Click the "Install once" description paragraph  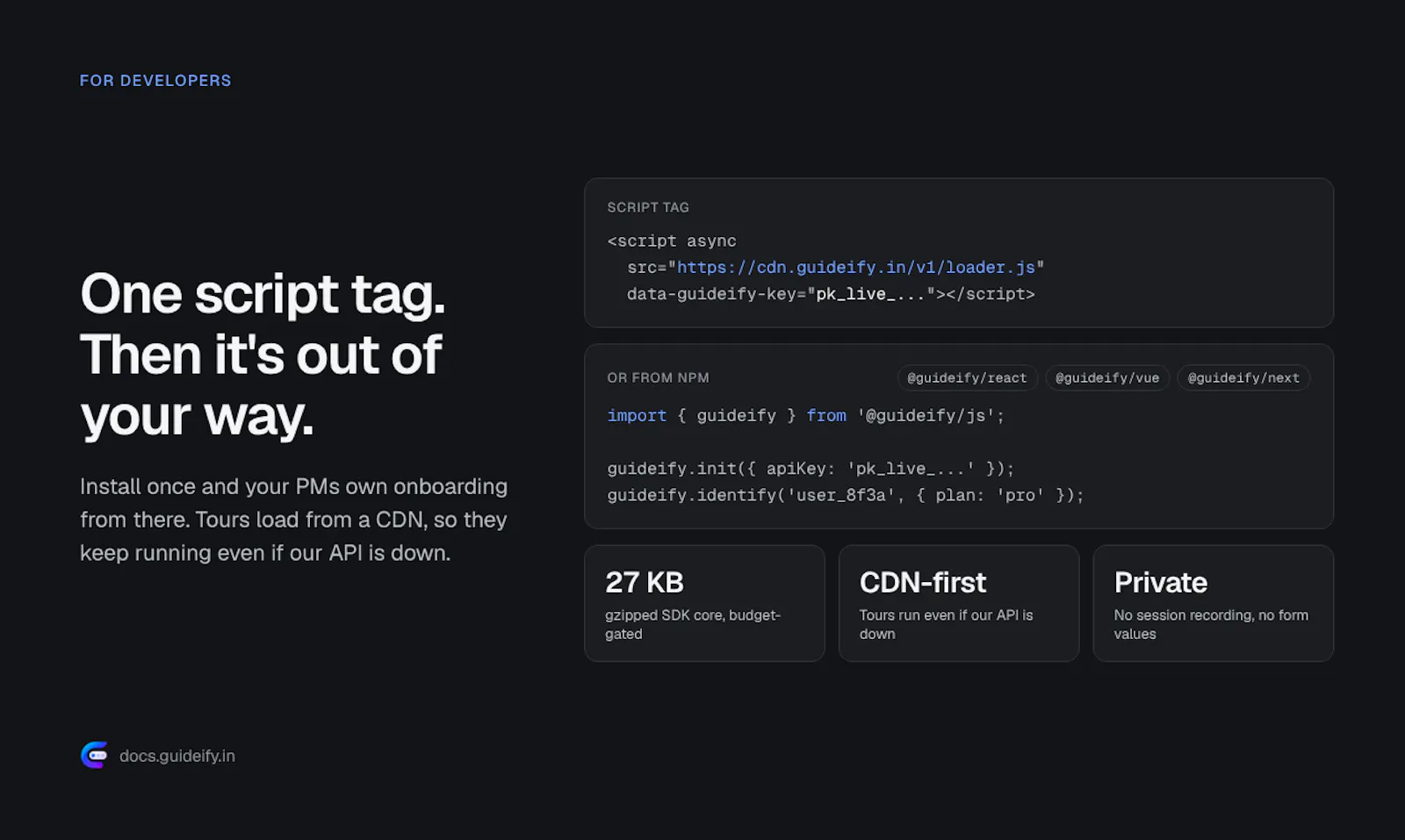pyautogui.click(x=293, y=520)
